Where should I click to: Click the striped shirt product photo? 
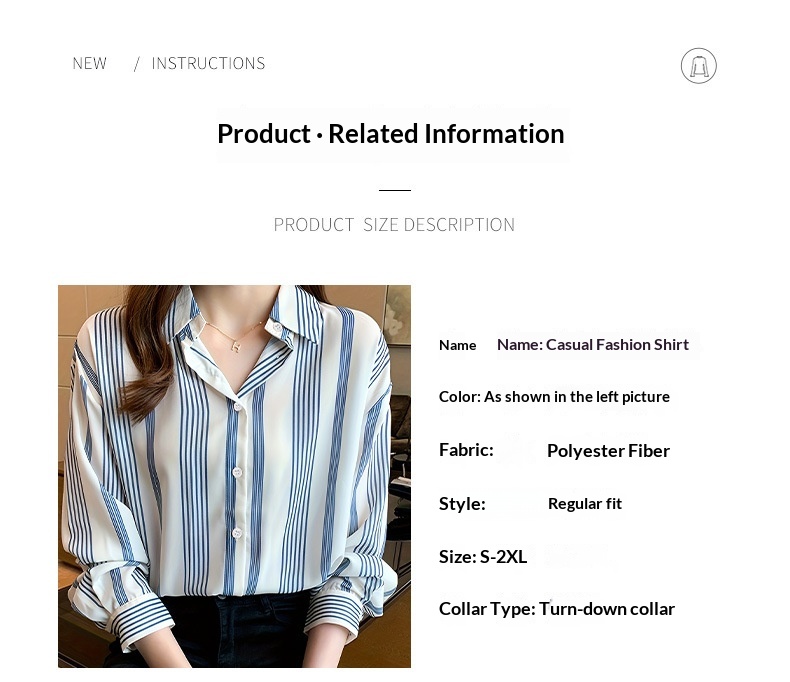click(234, 476)
